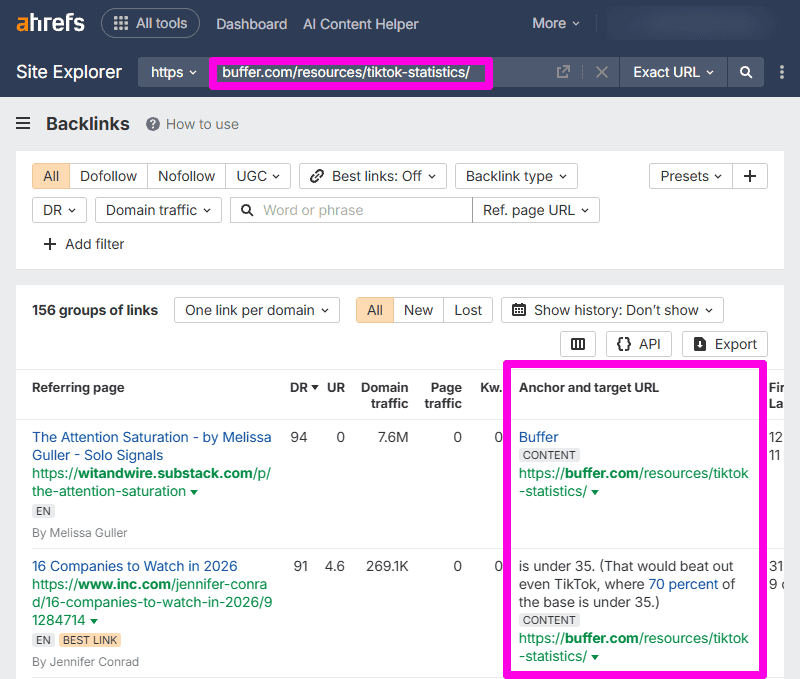This screenshot has width=800, height=679.
Task: Open the witandwire.substack.com URL link
Action: click(x=152, y=482)
